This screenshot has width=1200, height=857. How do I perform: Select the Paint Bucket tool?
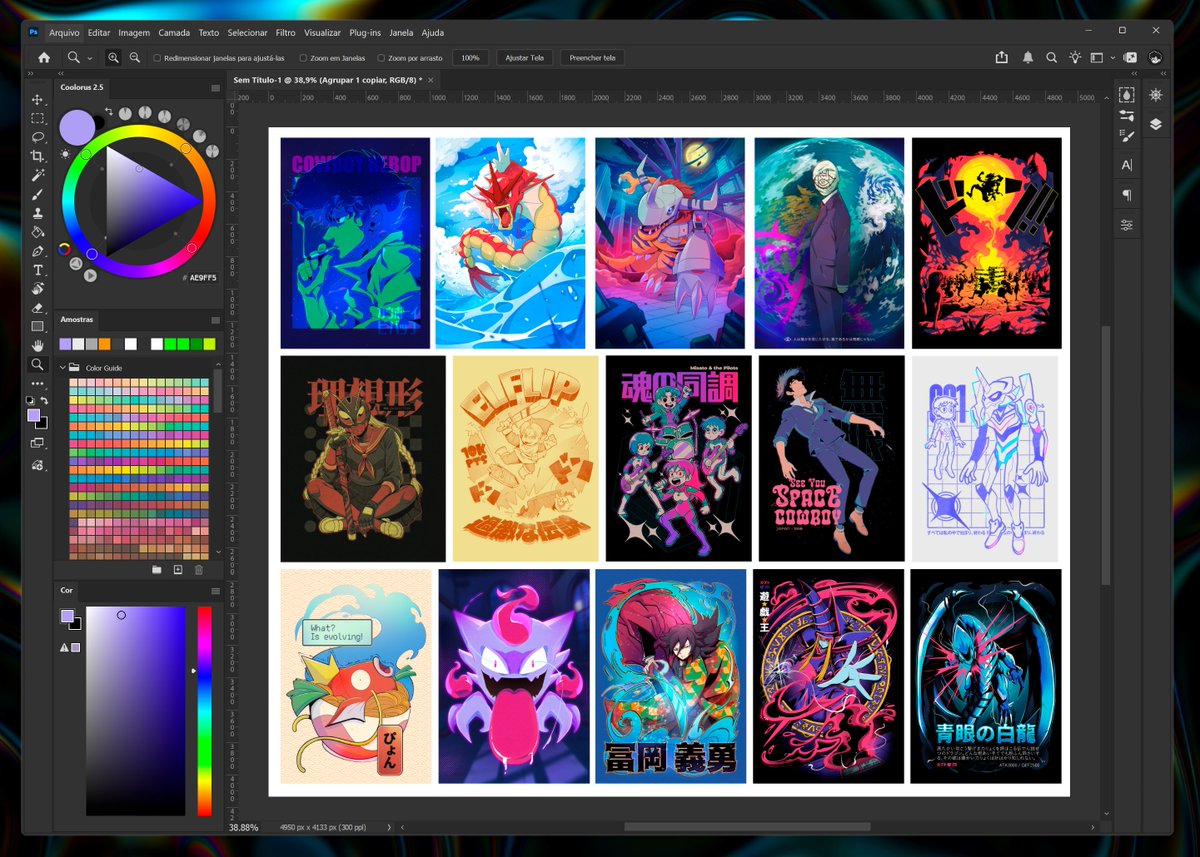37,232
